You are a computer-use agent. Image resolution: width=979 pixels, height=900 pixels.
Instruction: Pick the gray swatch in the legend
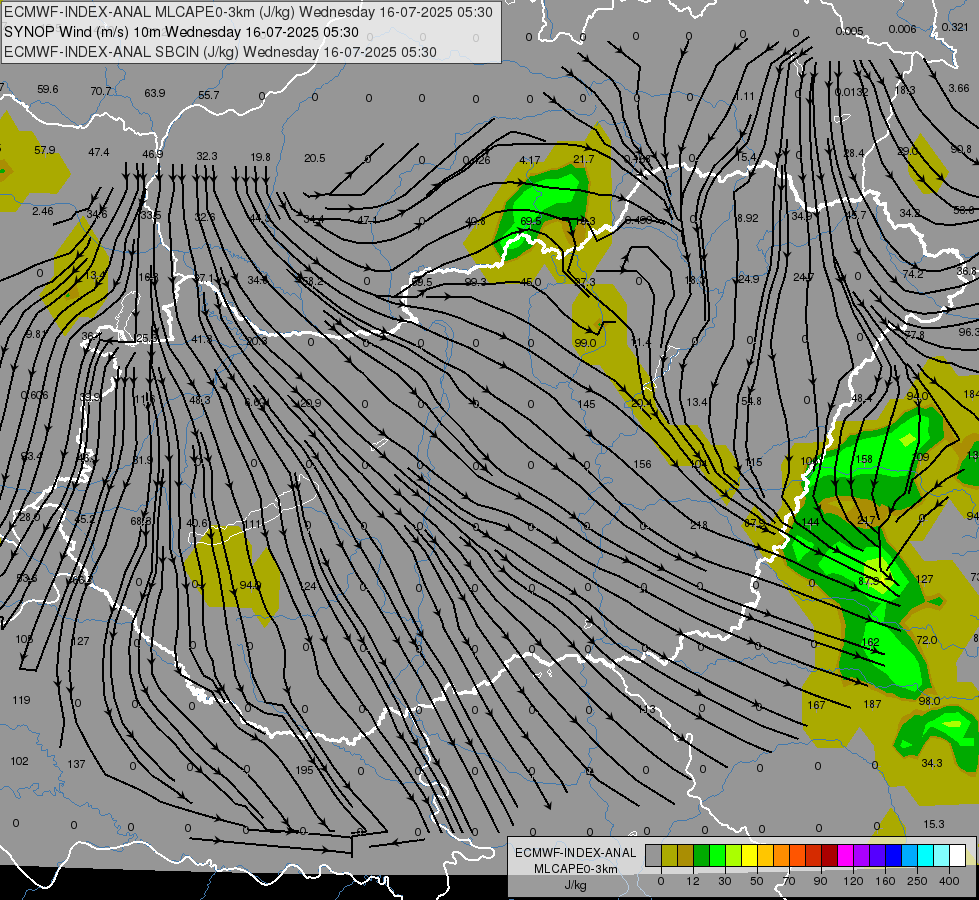click(653, 855)
